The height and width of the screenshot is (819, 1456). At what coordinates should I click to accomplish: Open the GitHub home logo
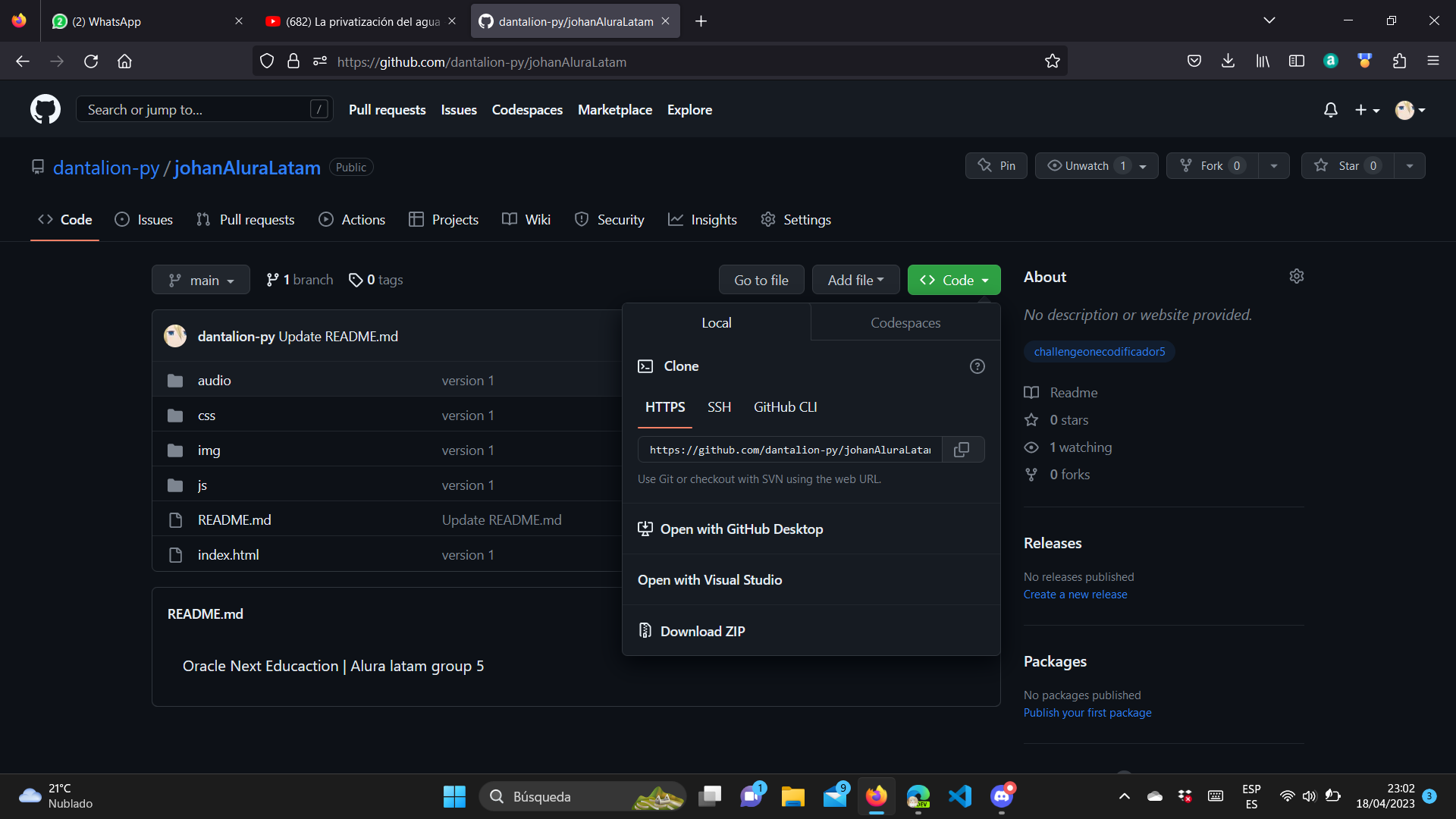(x=45, y=110)
